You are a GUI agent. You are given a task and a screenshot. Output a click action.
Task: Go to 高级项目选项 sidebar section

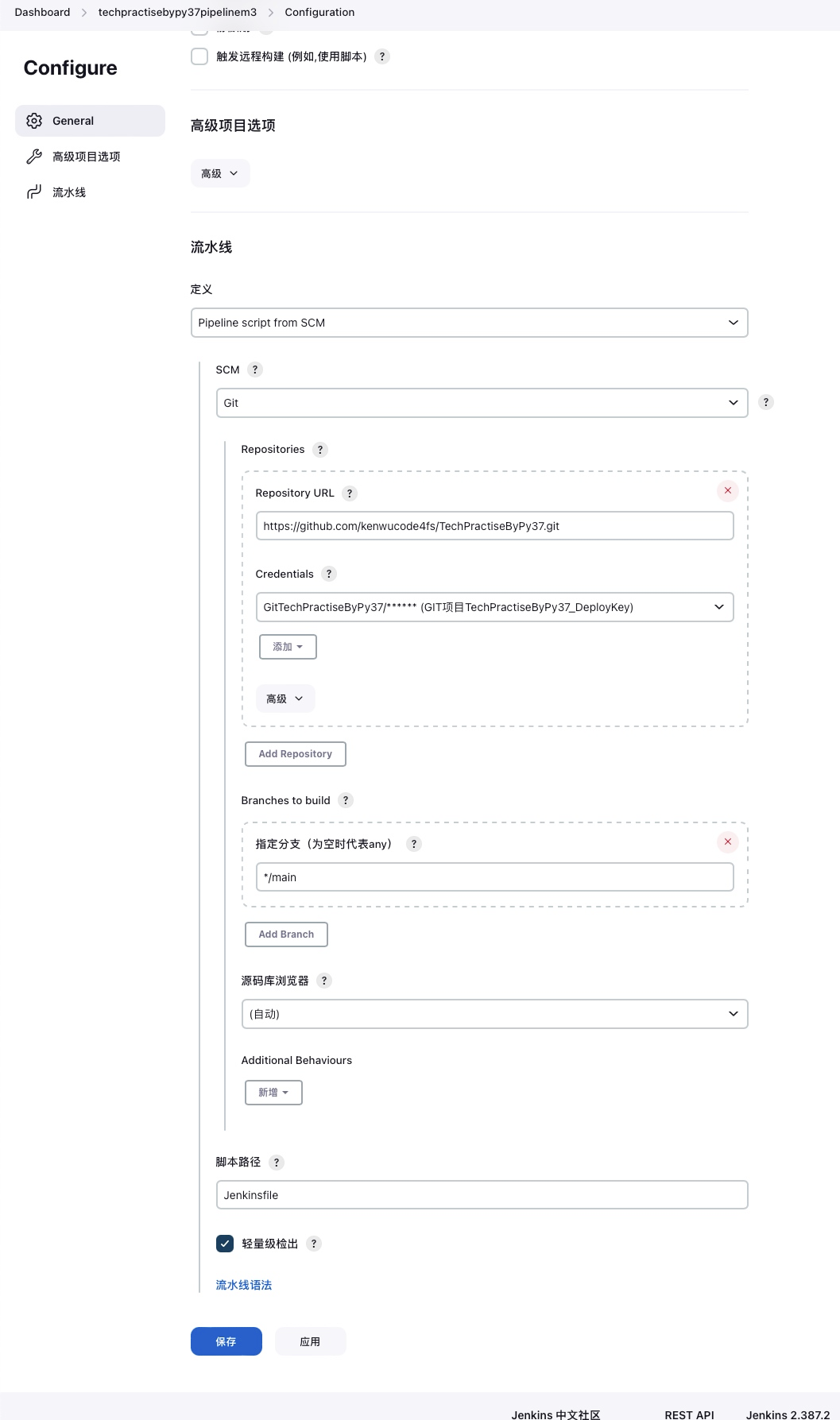coord(86,157)
